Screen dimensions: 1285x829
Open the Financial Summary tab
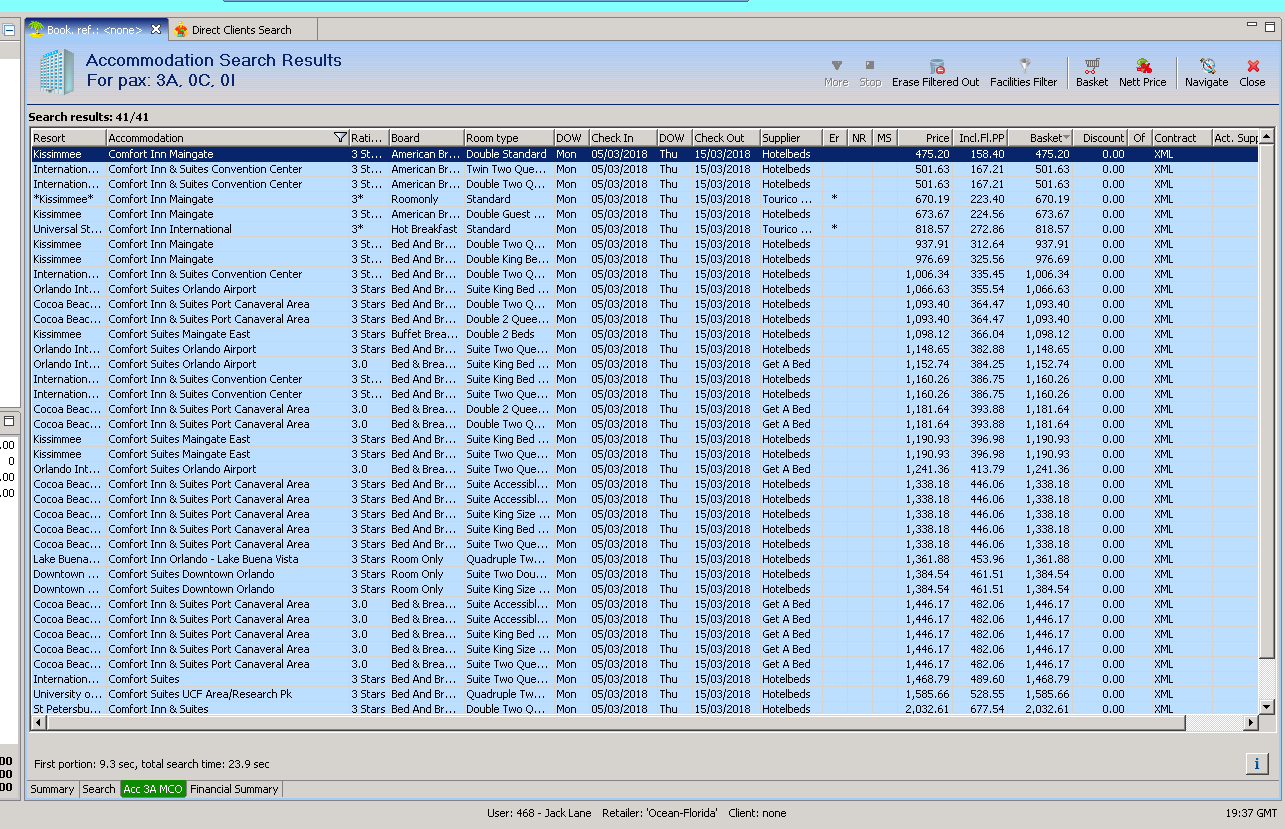coord(234,789)
